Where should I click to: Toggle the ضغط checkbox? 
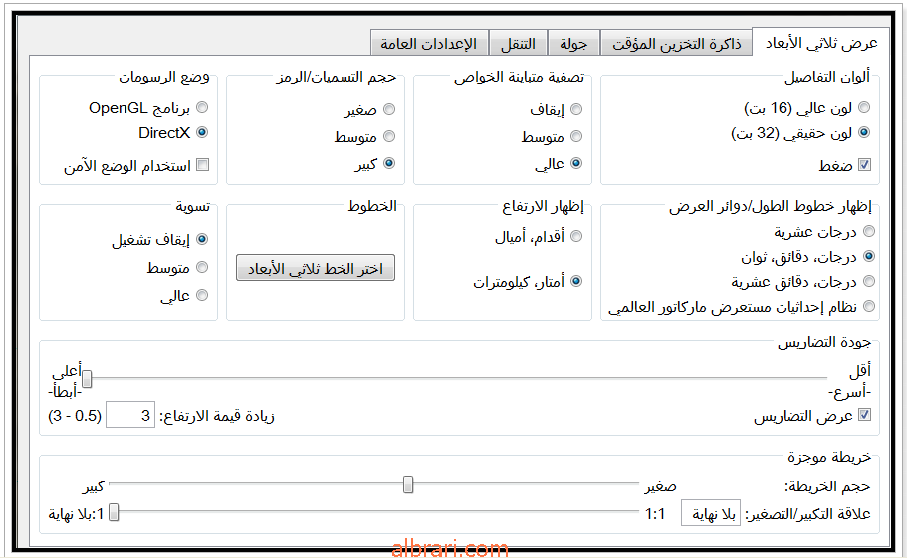point(864,165)
